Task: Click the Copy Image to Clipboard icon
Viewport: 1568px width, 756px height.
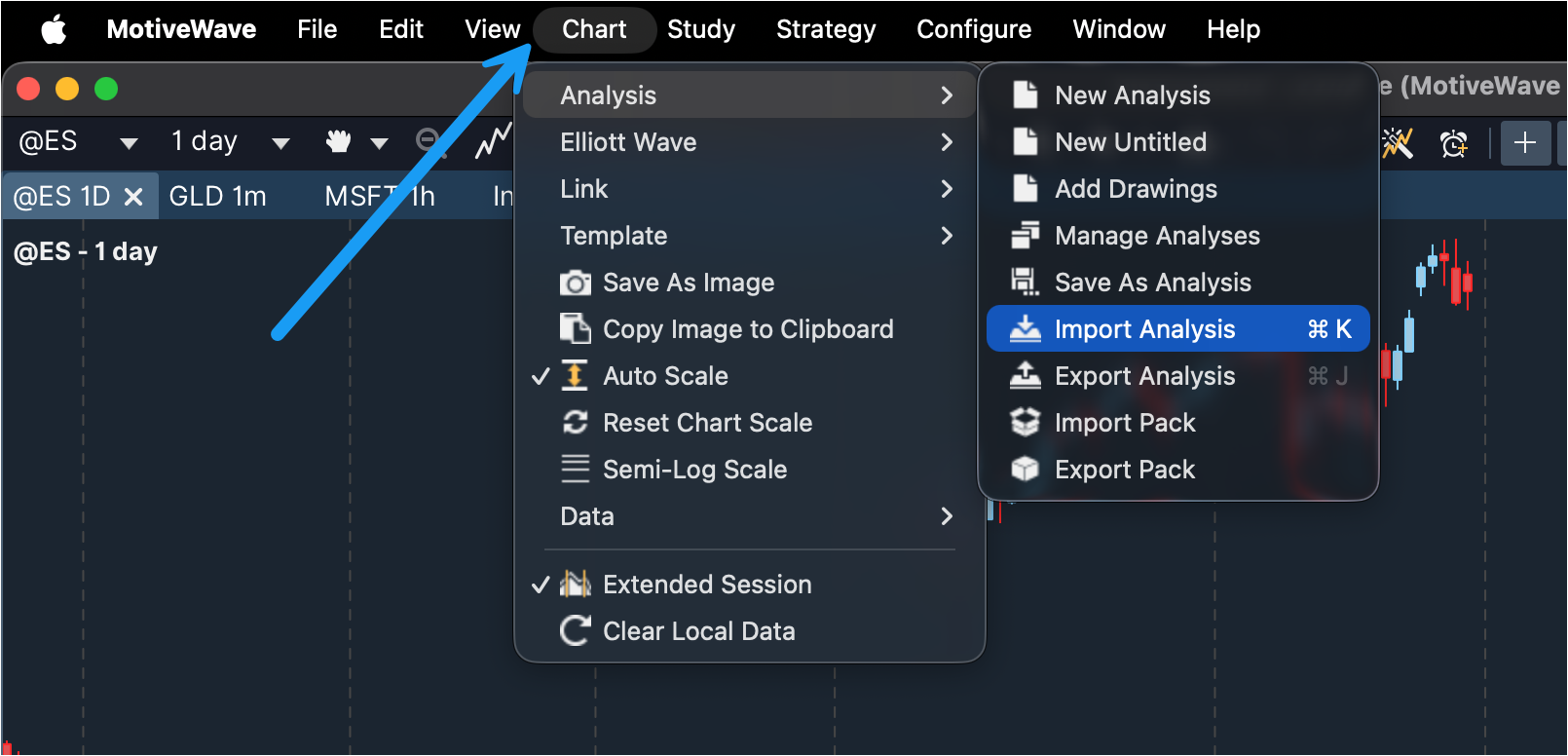Action: [575, 329]
